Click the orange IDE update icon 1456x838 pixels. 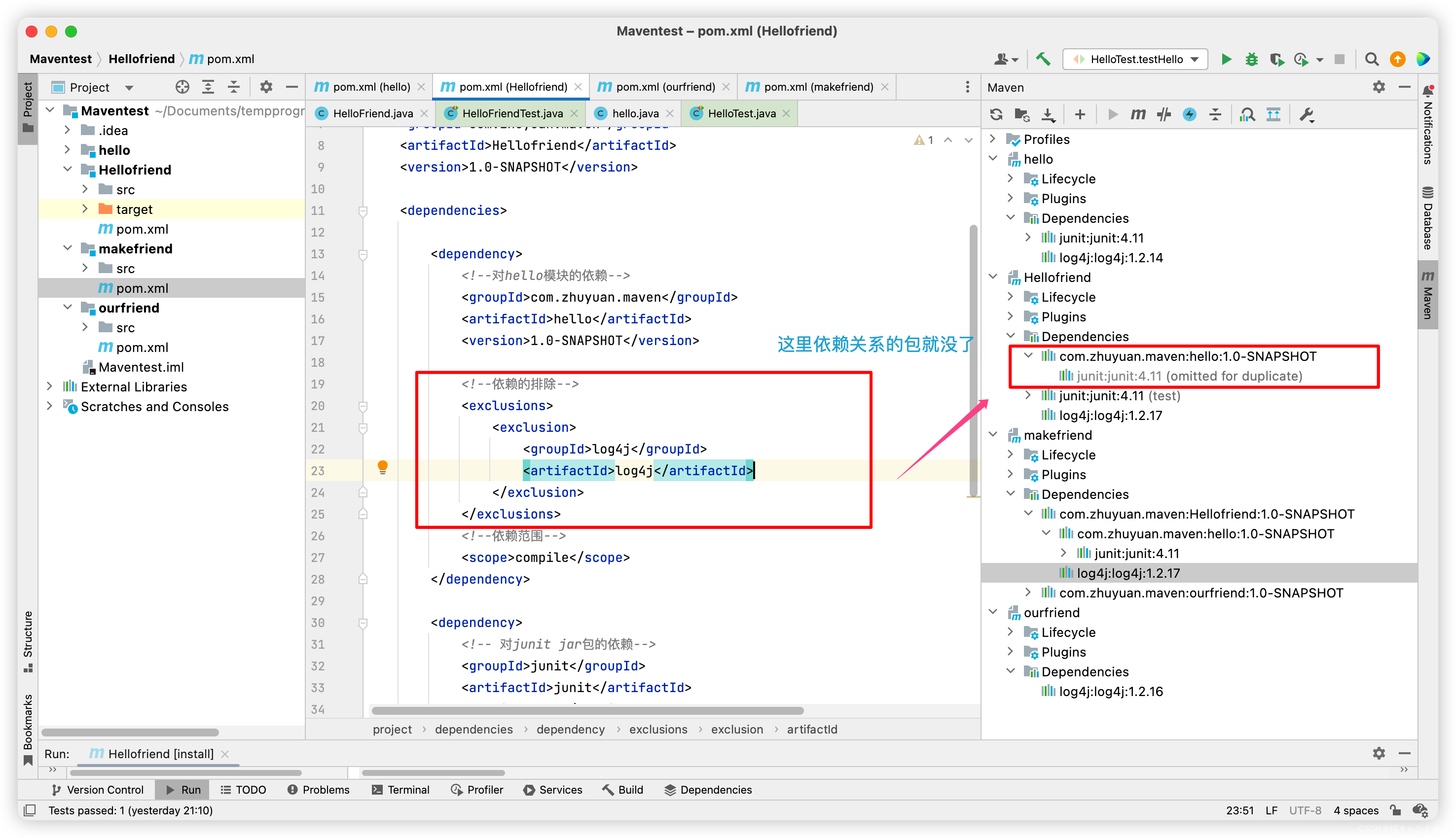pyautogui.click(x=1397, y=59)
